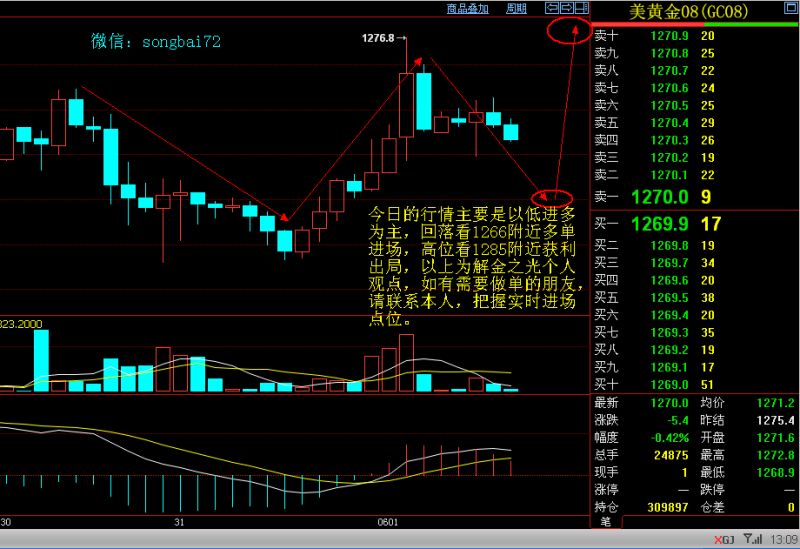Open the 商品叠加 overlay link
This screenshot has width=800, height=549.
[x=467, y=9]
